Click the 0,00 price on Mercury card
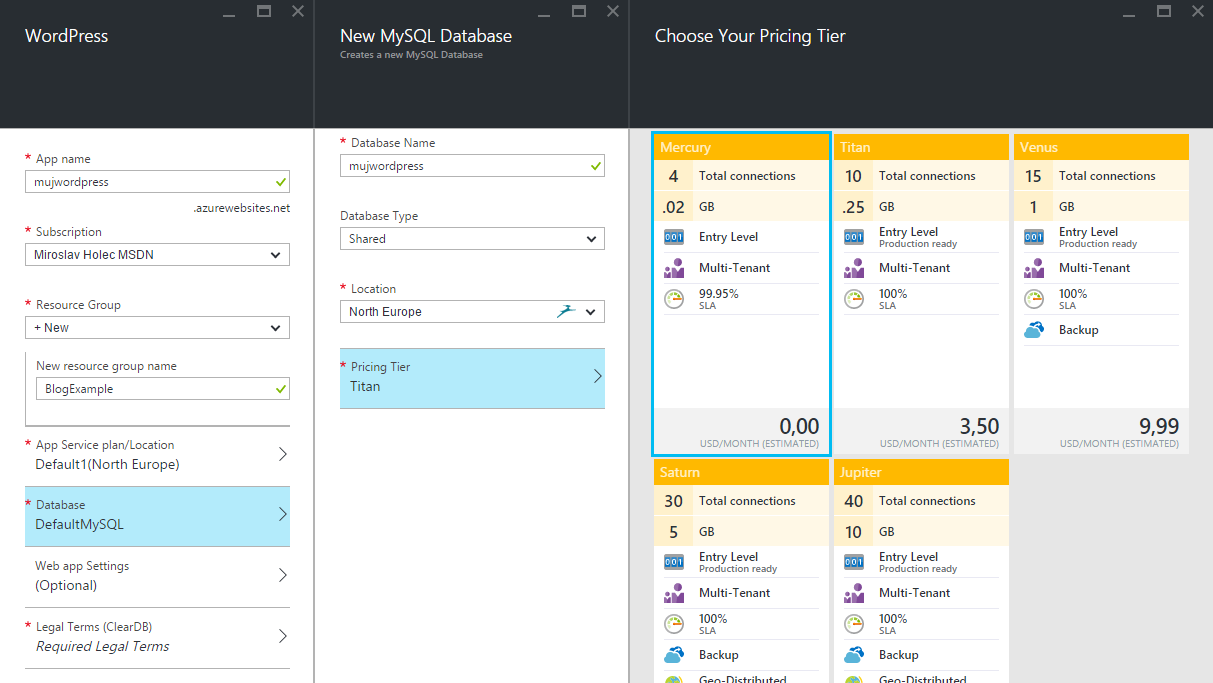1213x683 pixels. pyautogui.click(x=799, y=426)
